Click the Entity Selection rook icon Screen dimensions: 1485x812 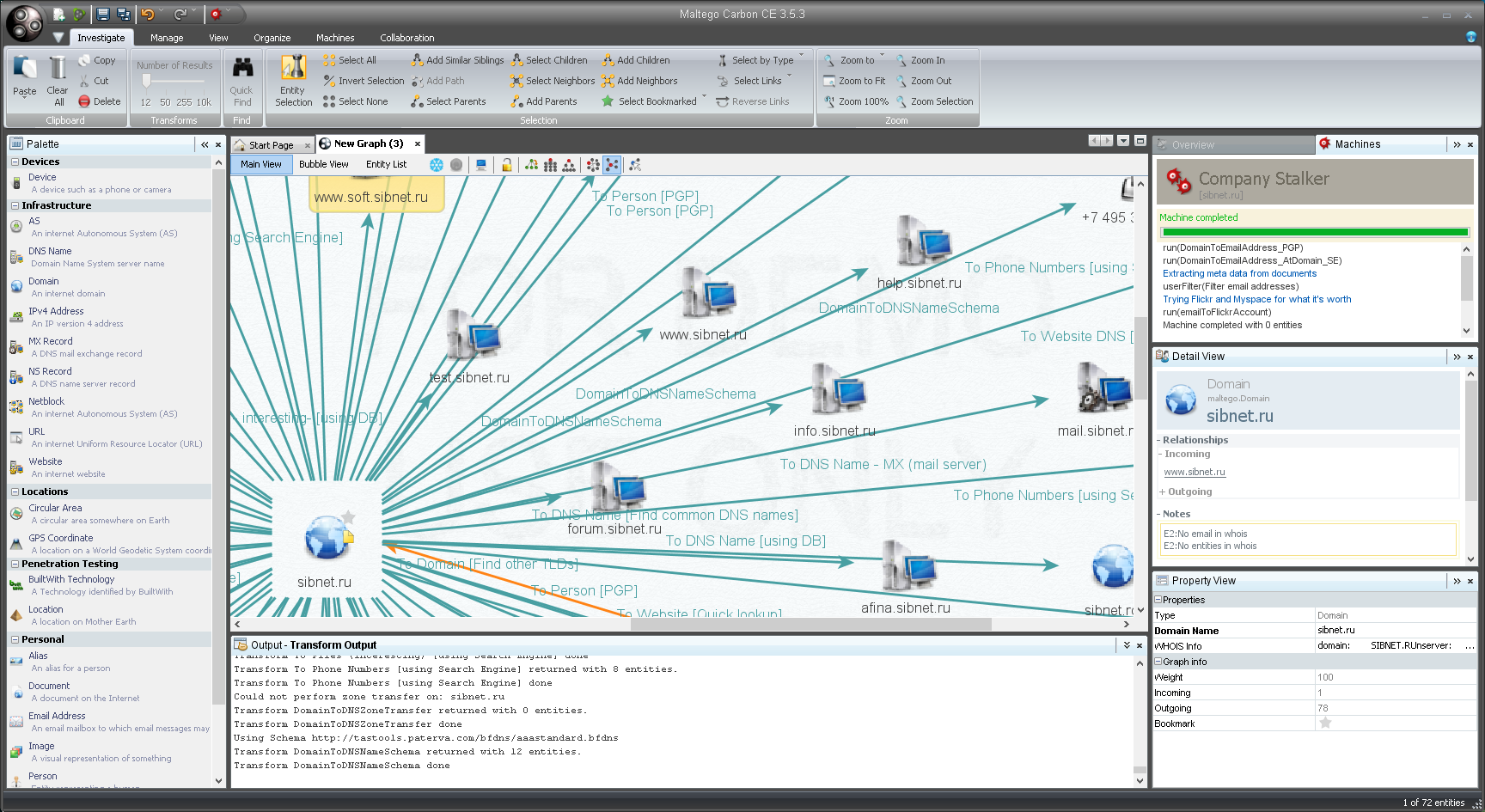293,68
